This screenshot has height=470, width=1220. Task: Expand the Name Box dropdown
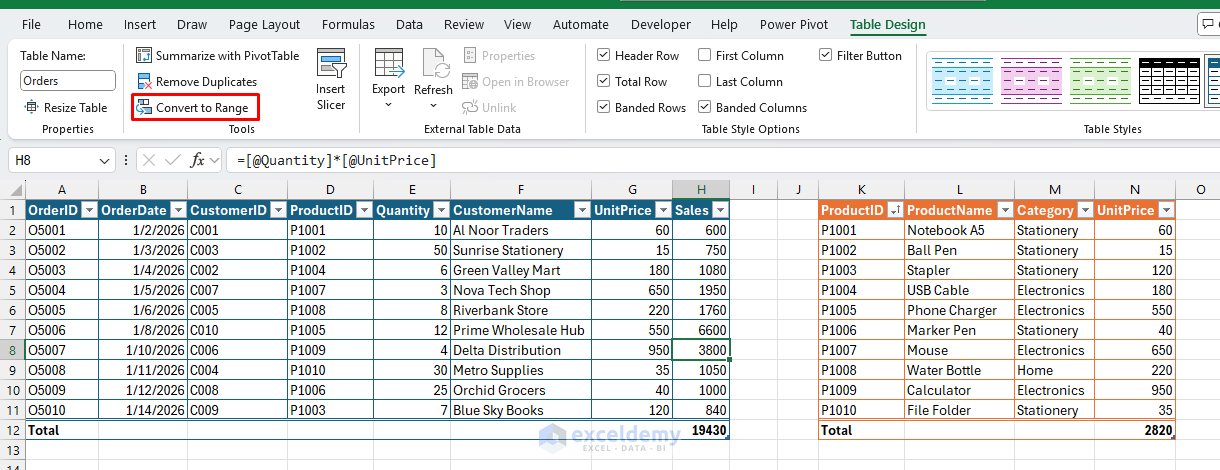pos(106,160)
